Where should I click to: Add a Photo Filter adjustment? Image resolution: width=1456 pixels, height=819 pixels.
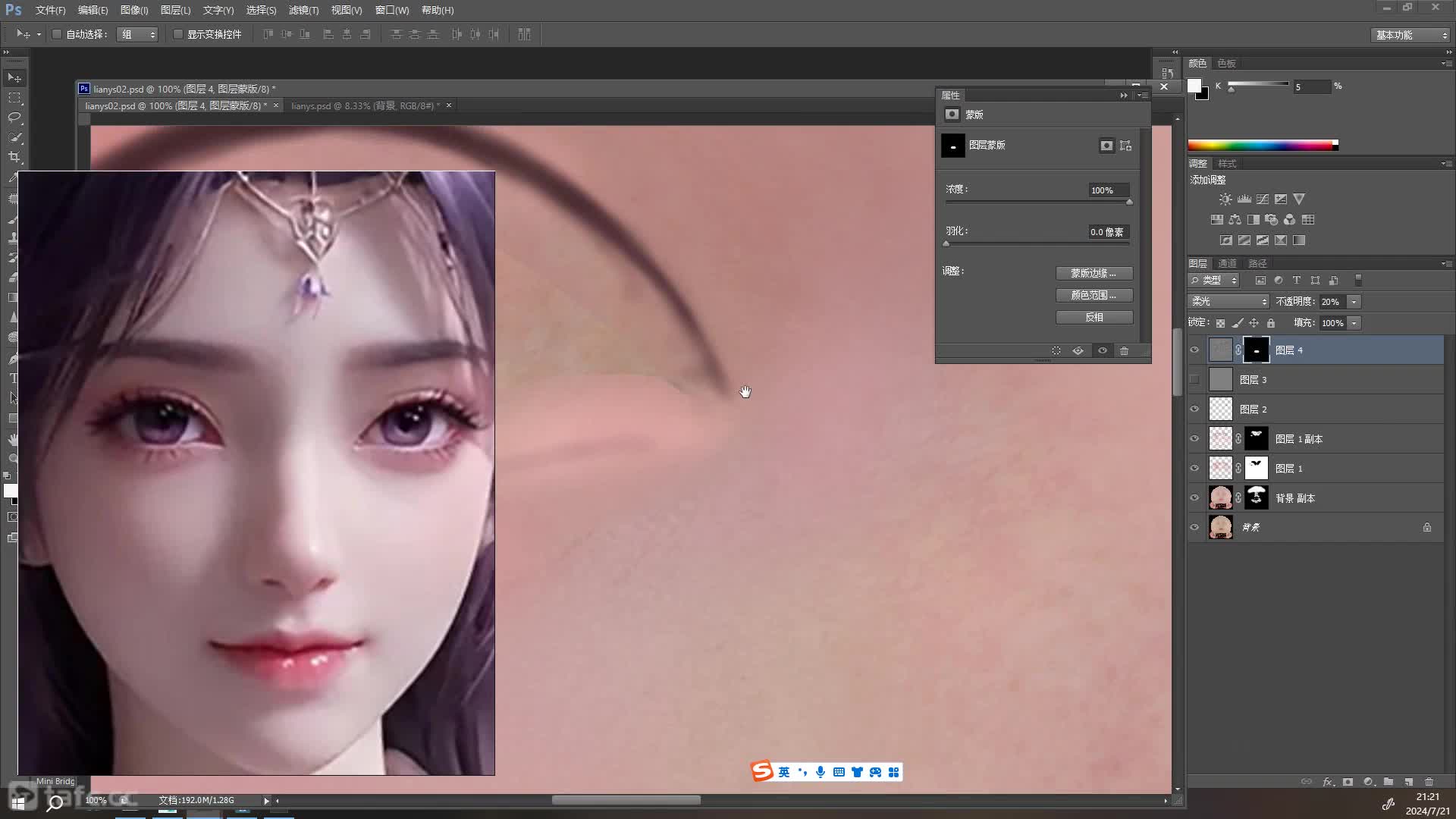[x=1272, y=220]
